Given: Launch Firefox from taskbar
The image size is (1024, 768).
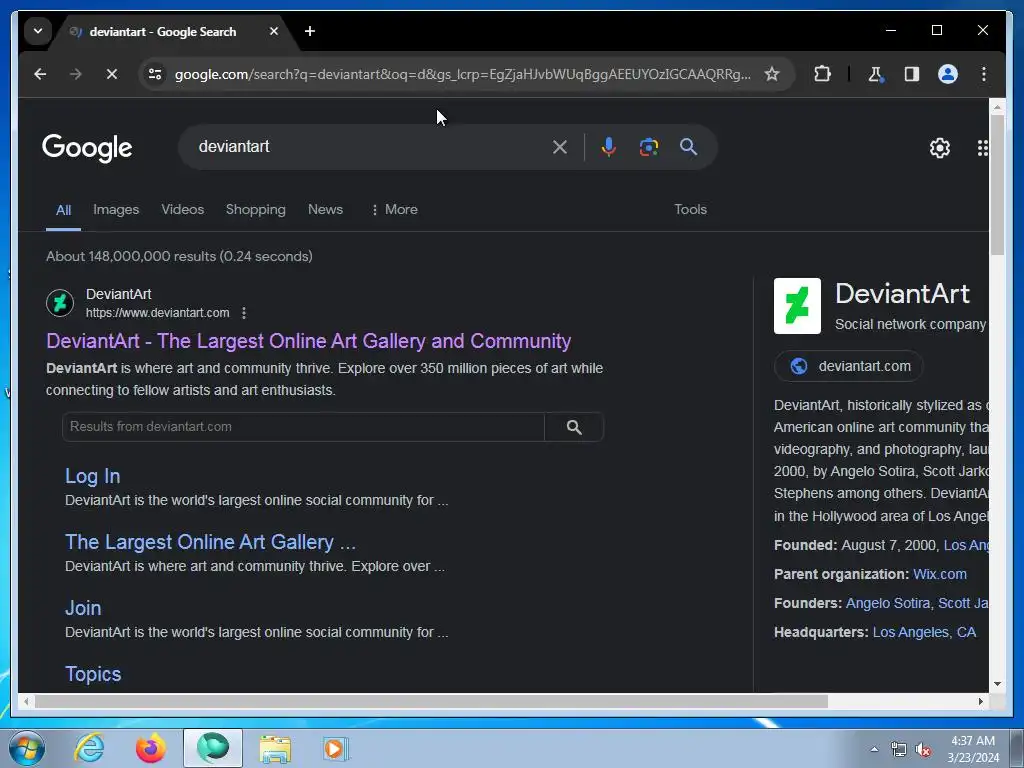Looking at the screenshot, I should (x=150, y=748).
